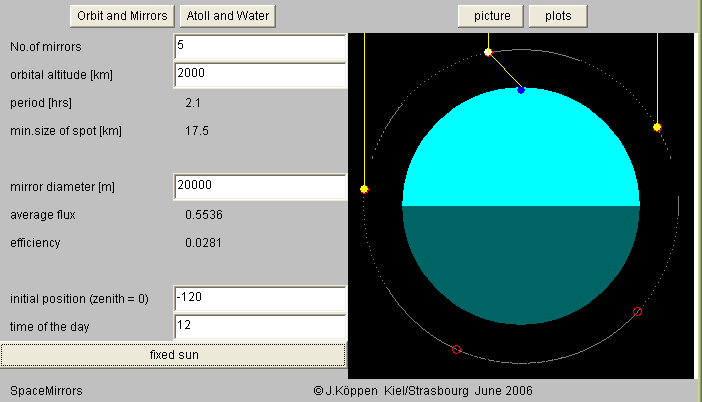
Task: Click the initial position input field
Action: click(259, 299)
